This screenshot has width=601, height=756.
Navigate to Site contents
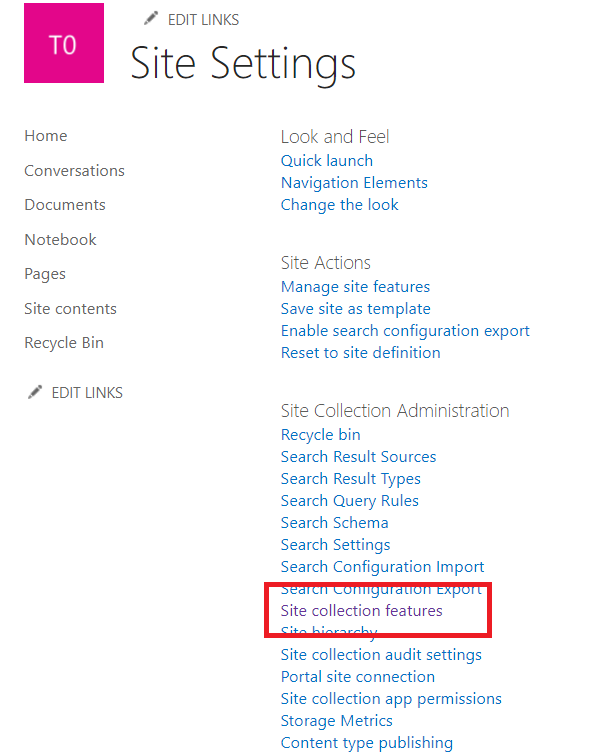[x=70, y=309]
